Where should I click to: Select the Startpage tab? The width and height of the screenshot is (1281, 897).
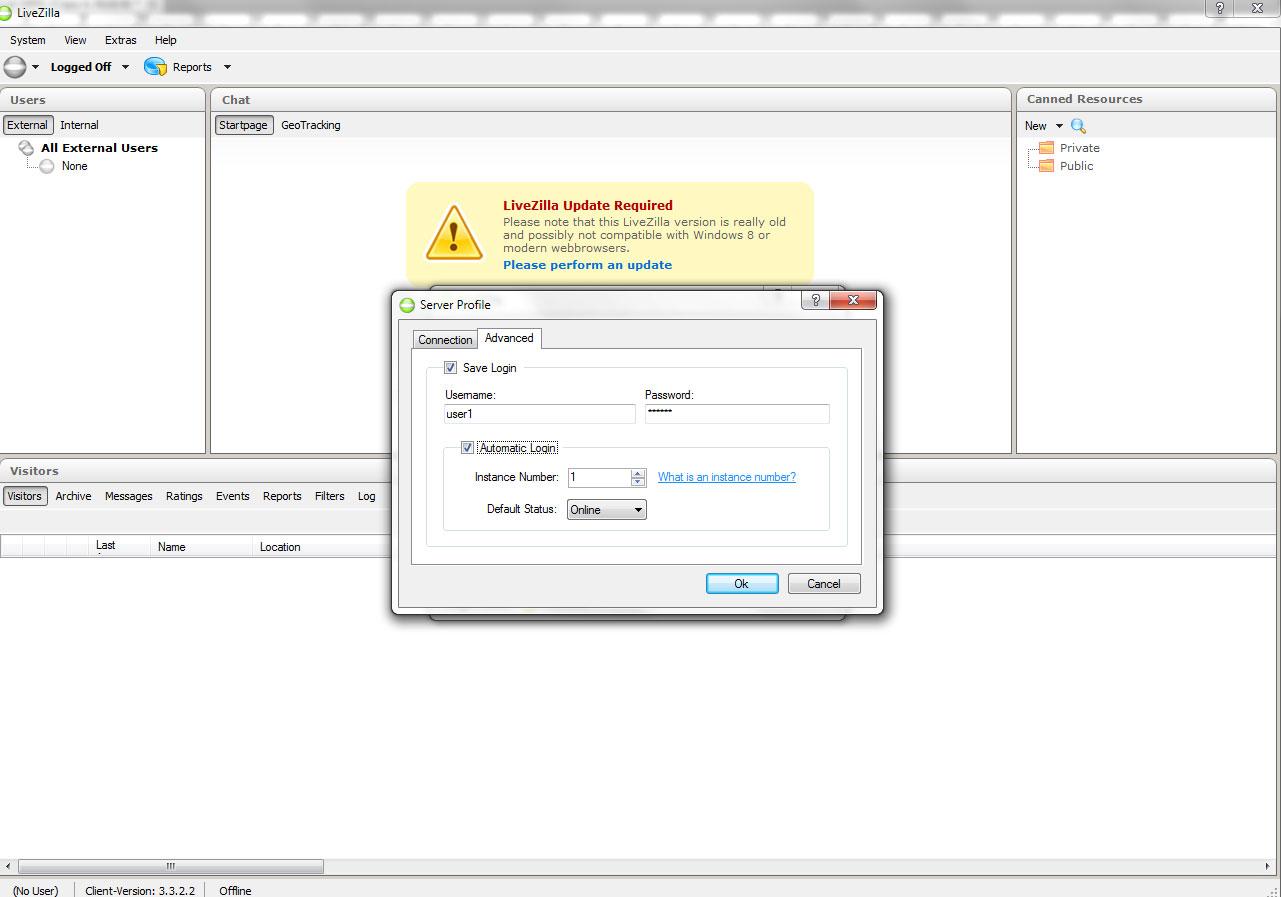244,125
